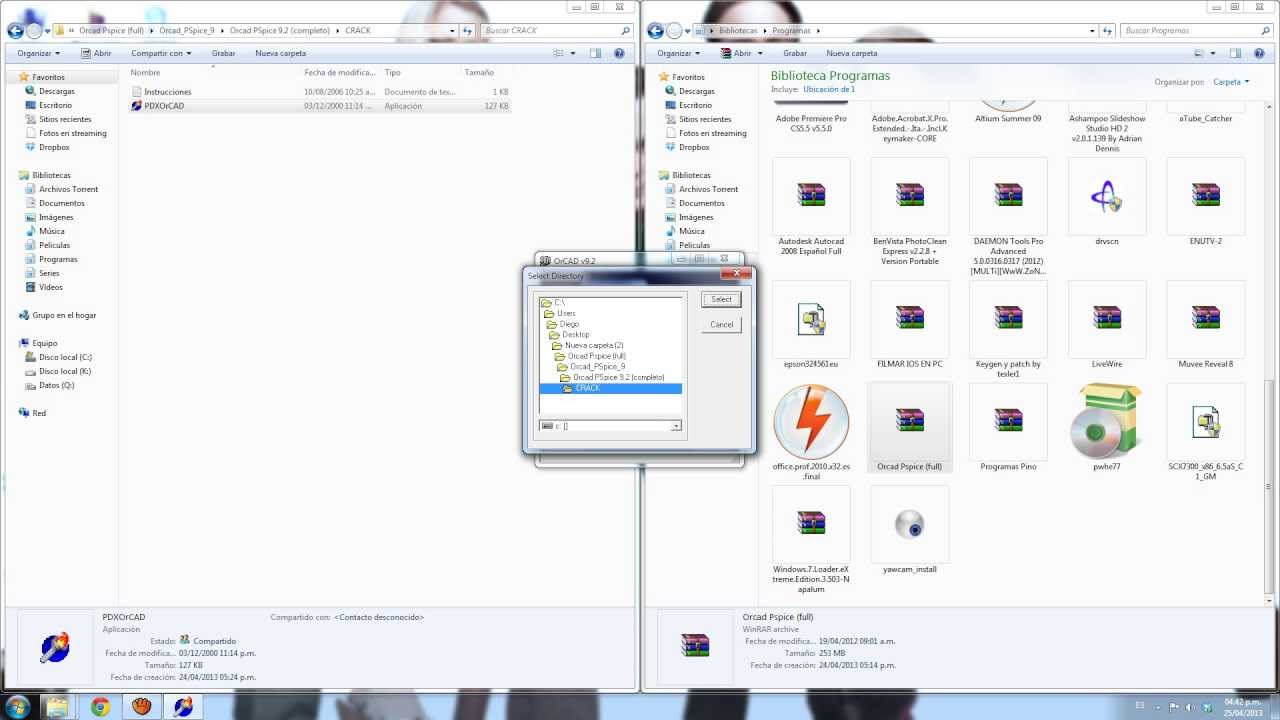Open Dropbox in left window sidebar

54,147
